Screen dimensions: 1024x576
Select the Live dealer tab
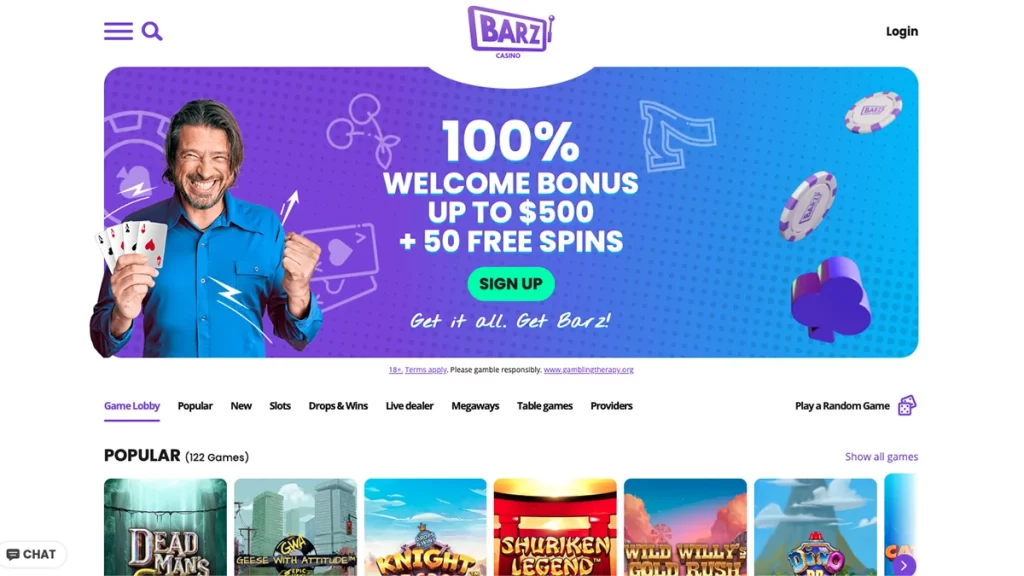(409, 406)
